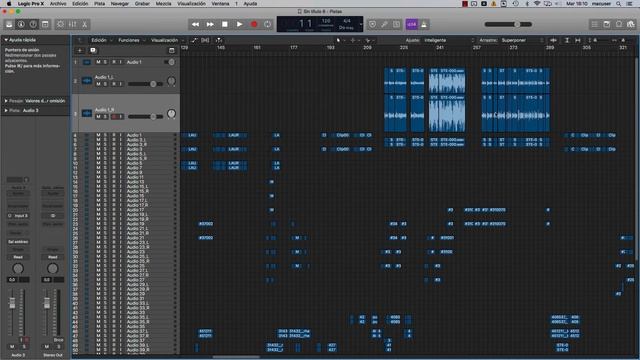Mute the Audio 3 channel strip
This screenshot has width=640, height=360.
[x=12, y=347]
